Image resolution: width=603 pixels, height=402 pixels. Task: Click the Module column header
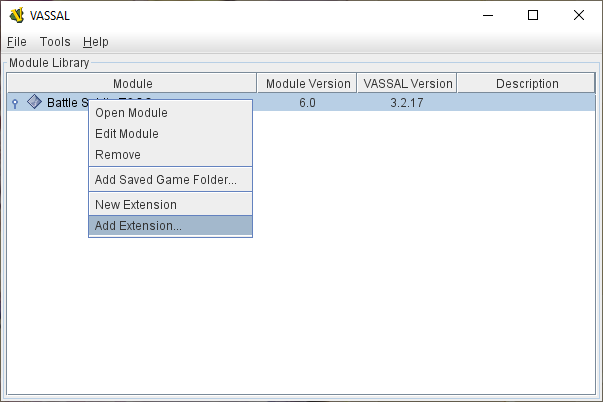point(132,83)
